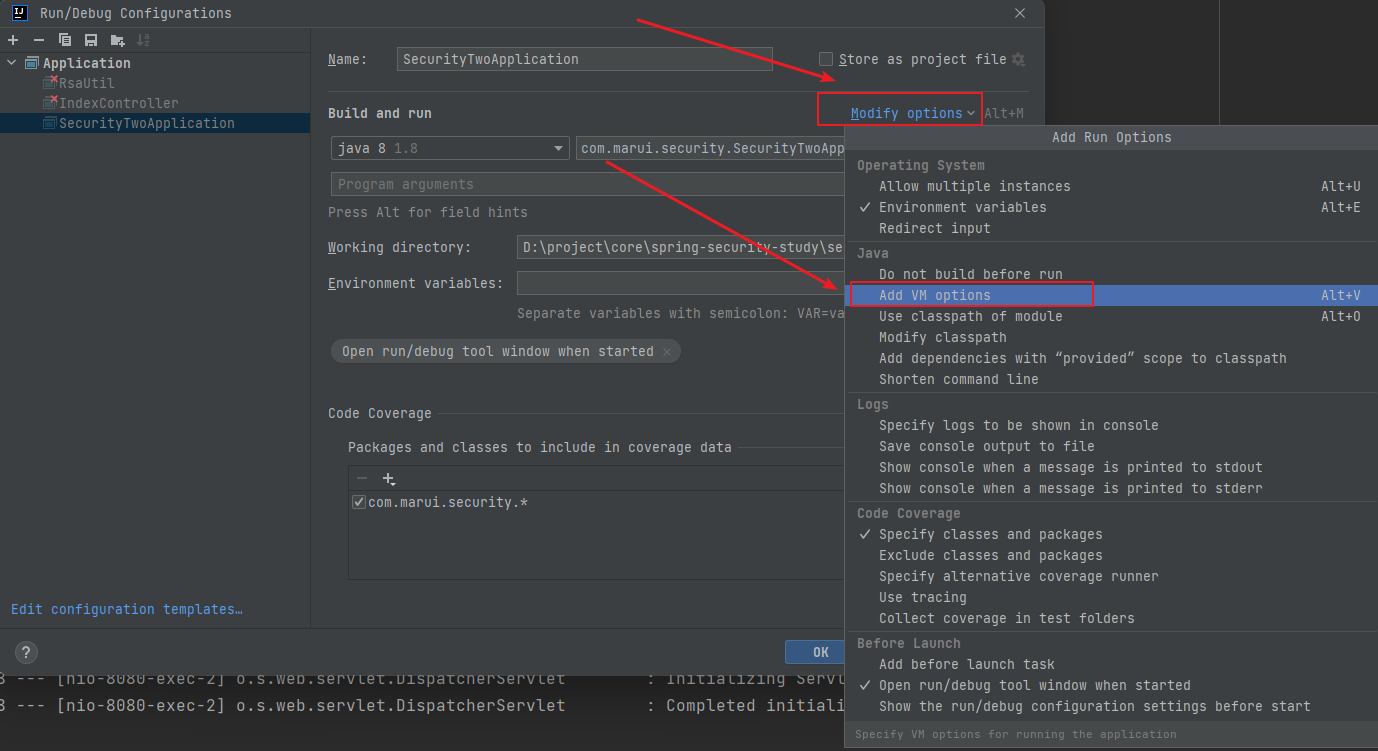
Task: Uncheck the com.marui.security.* coverage checkbox
Action: (x=359, y=502)
